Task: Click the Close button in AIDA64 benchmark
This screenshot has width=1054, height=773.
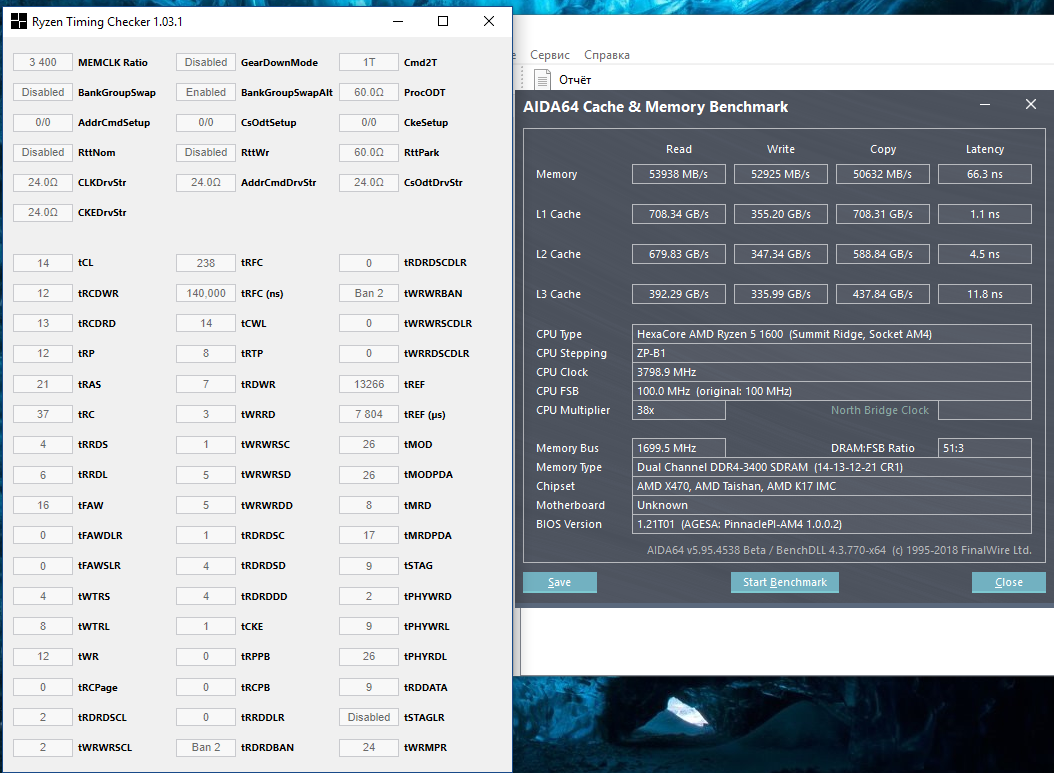Action: pyautogui.click(x=1008, y=582)
